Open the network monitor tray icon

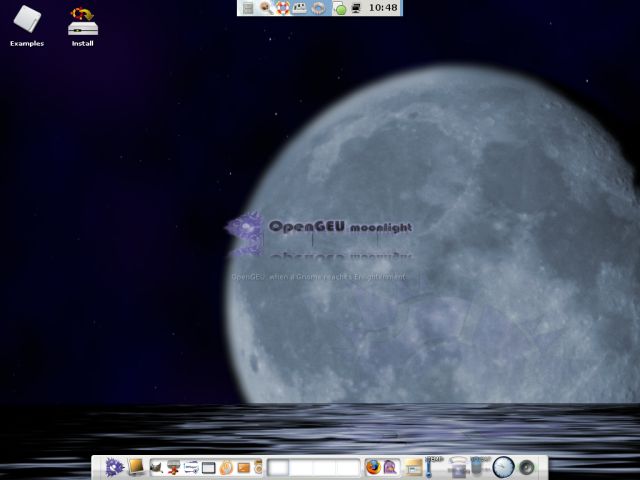[356, 8]
